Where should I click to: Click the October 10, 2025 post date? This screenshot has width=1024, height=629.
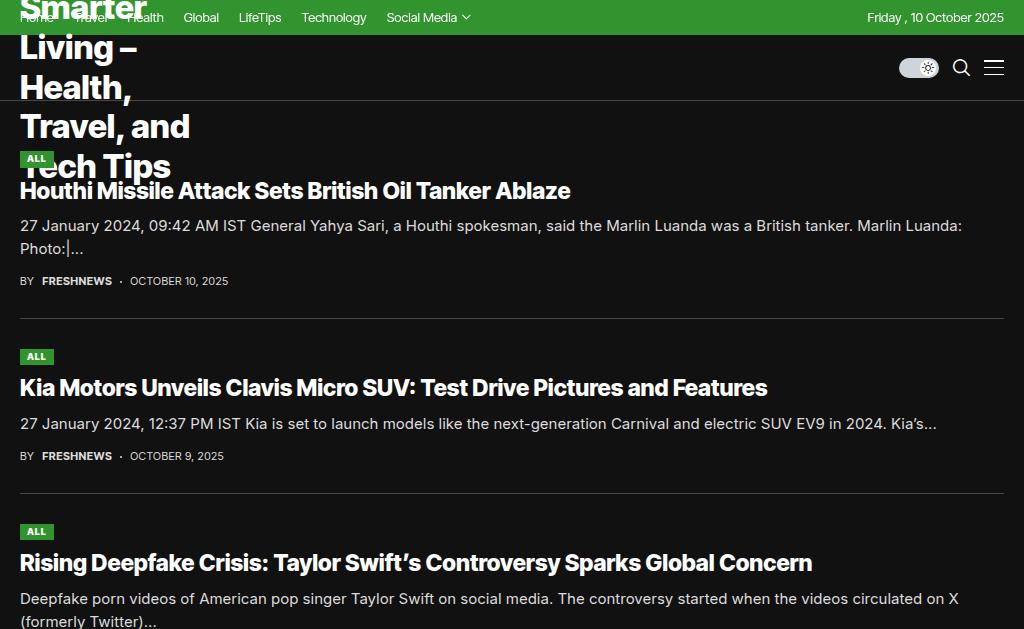point(179,282)
